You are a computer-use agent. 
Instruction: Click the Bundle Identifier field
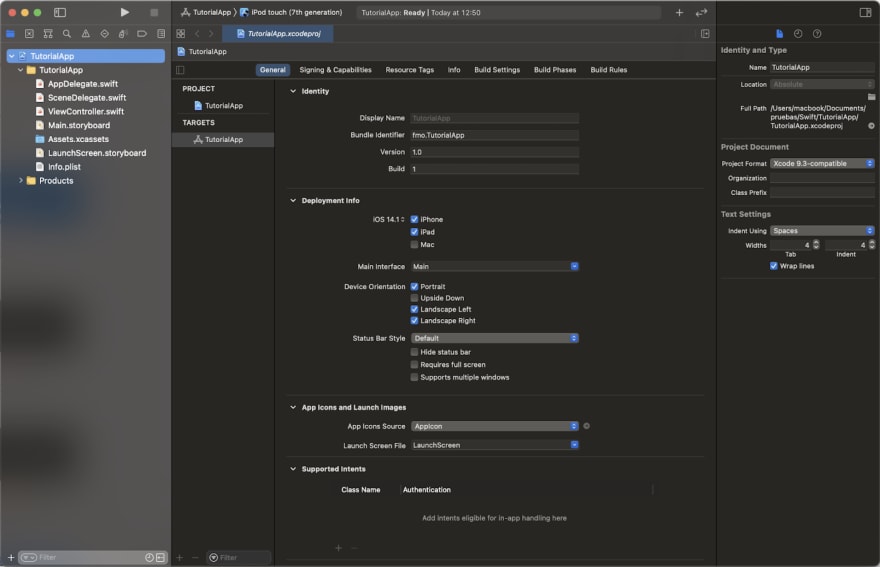494,135
